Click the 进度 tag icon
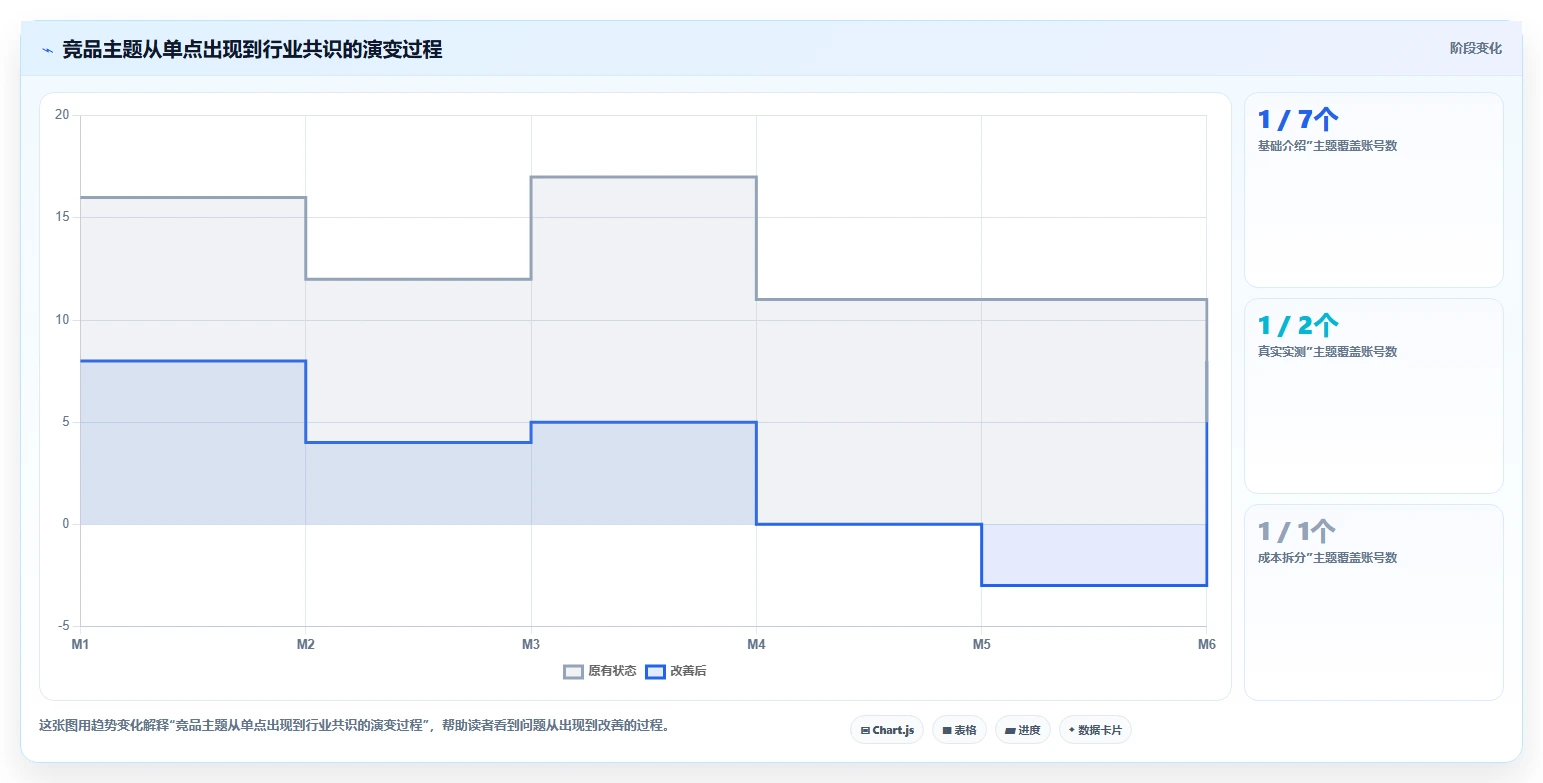Viewport: 1543px width, 783px height. pyautogui.click(x=1010, y=731)
